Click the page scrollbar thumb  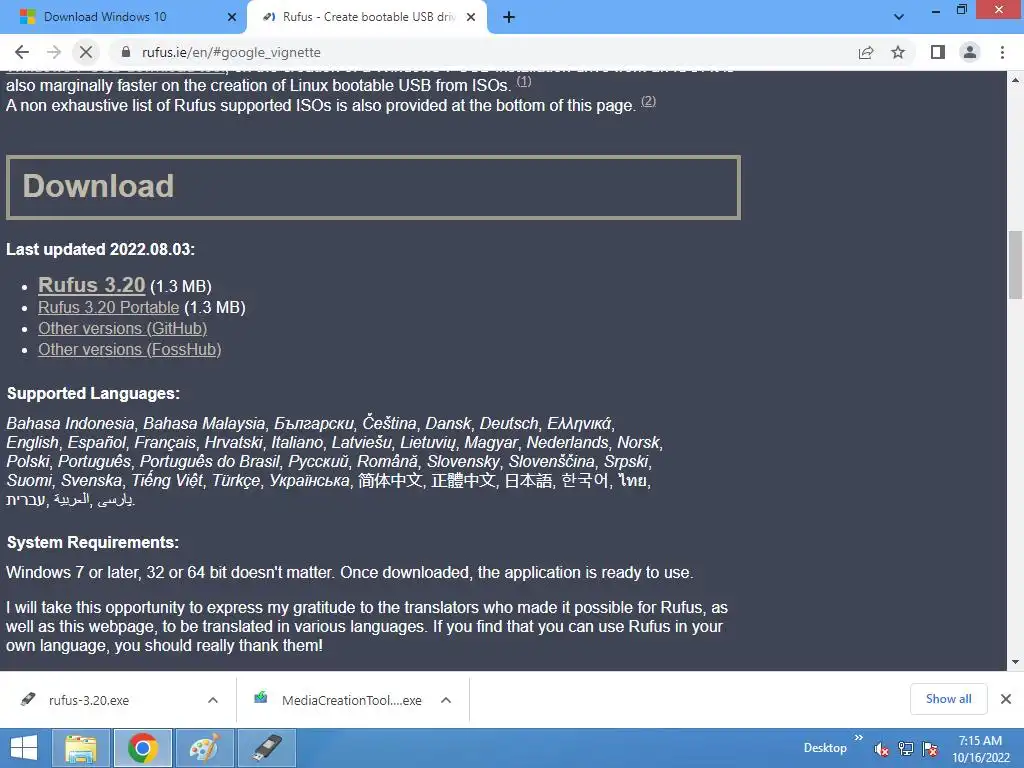coord(1015,264)
